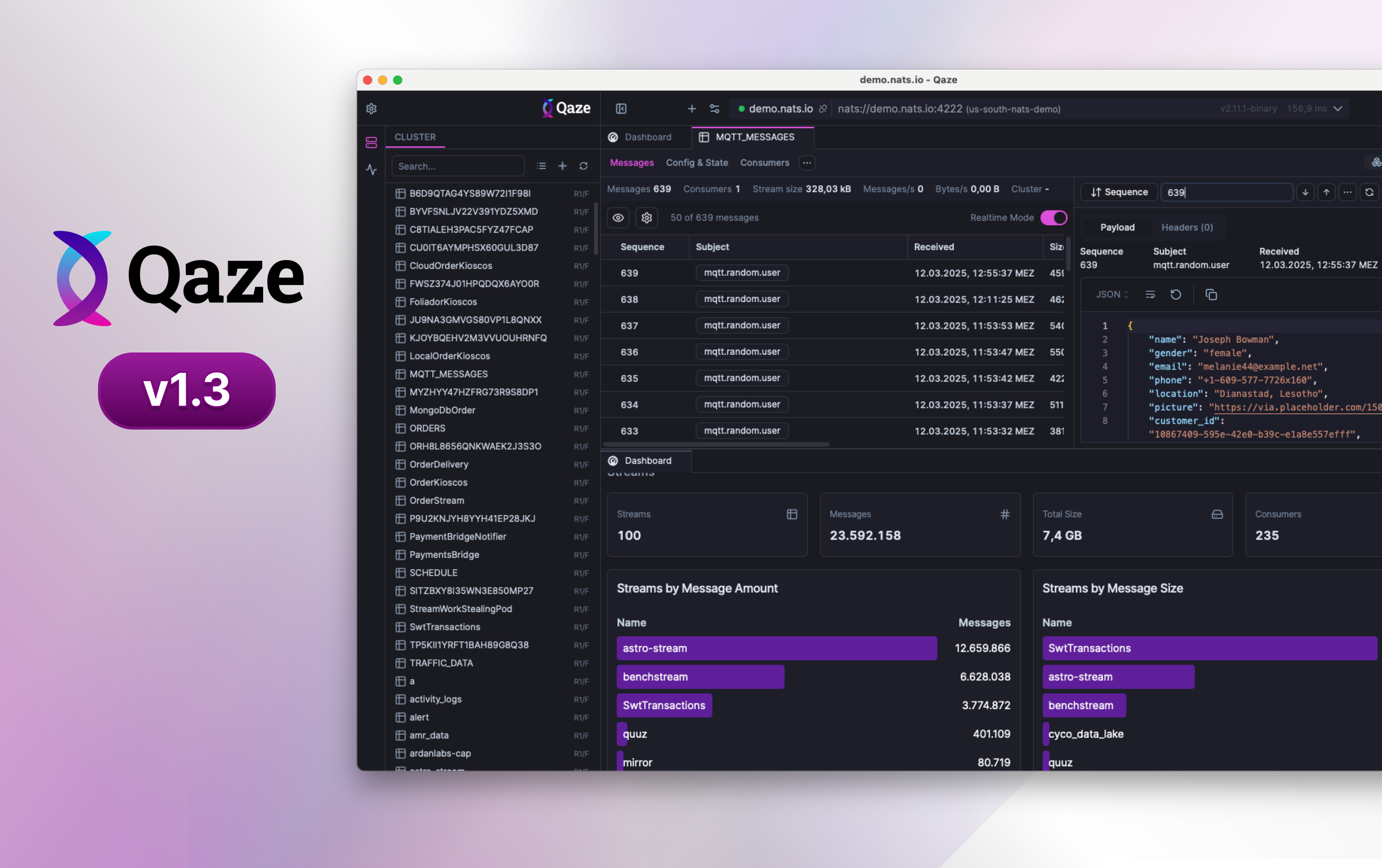The height and width of the screenshot is (868, 1382).
Task: Collapse the sidebar using the panel toggle icon
Action: coord(622,108)
